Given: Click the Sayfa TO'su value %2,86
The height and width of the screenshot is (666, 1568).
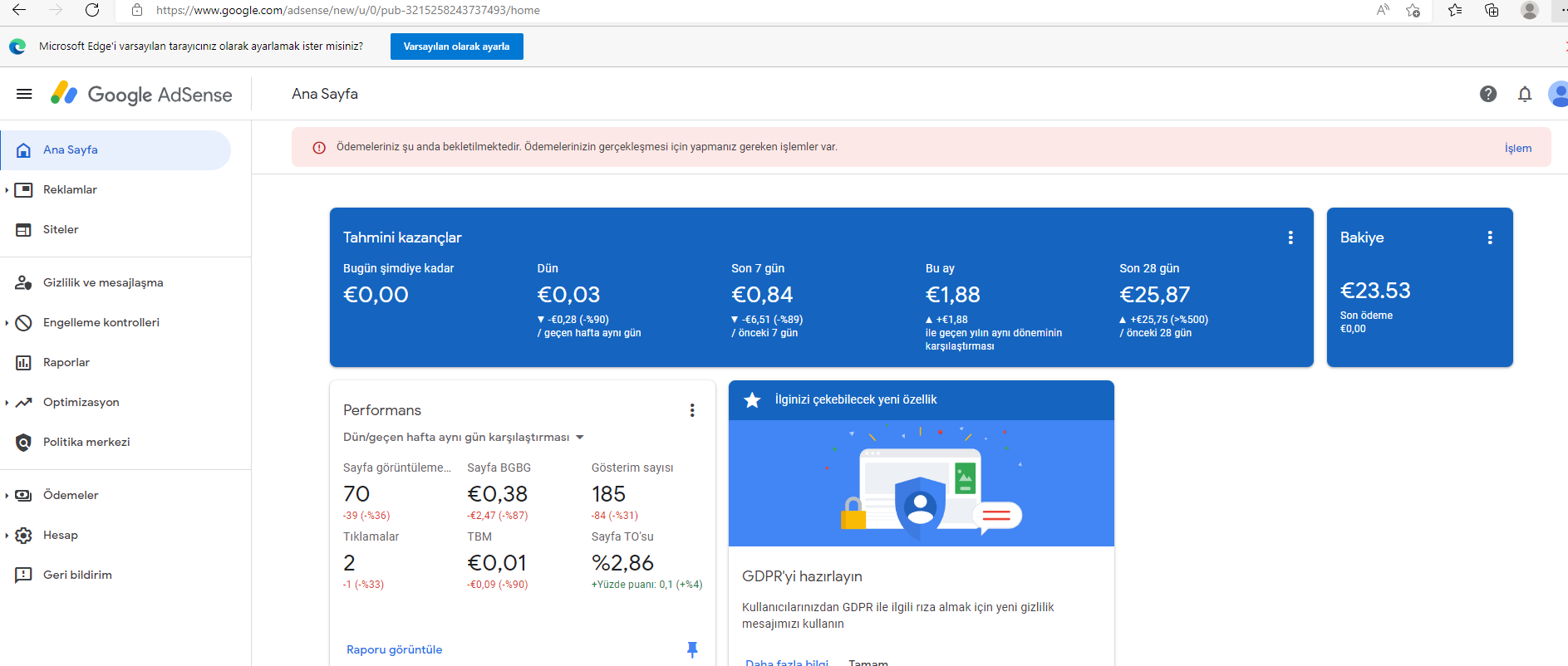Looking at the screenshot, I should tap(622, 563).
